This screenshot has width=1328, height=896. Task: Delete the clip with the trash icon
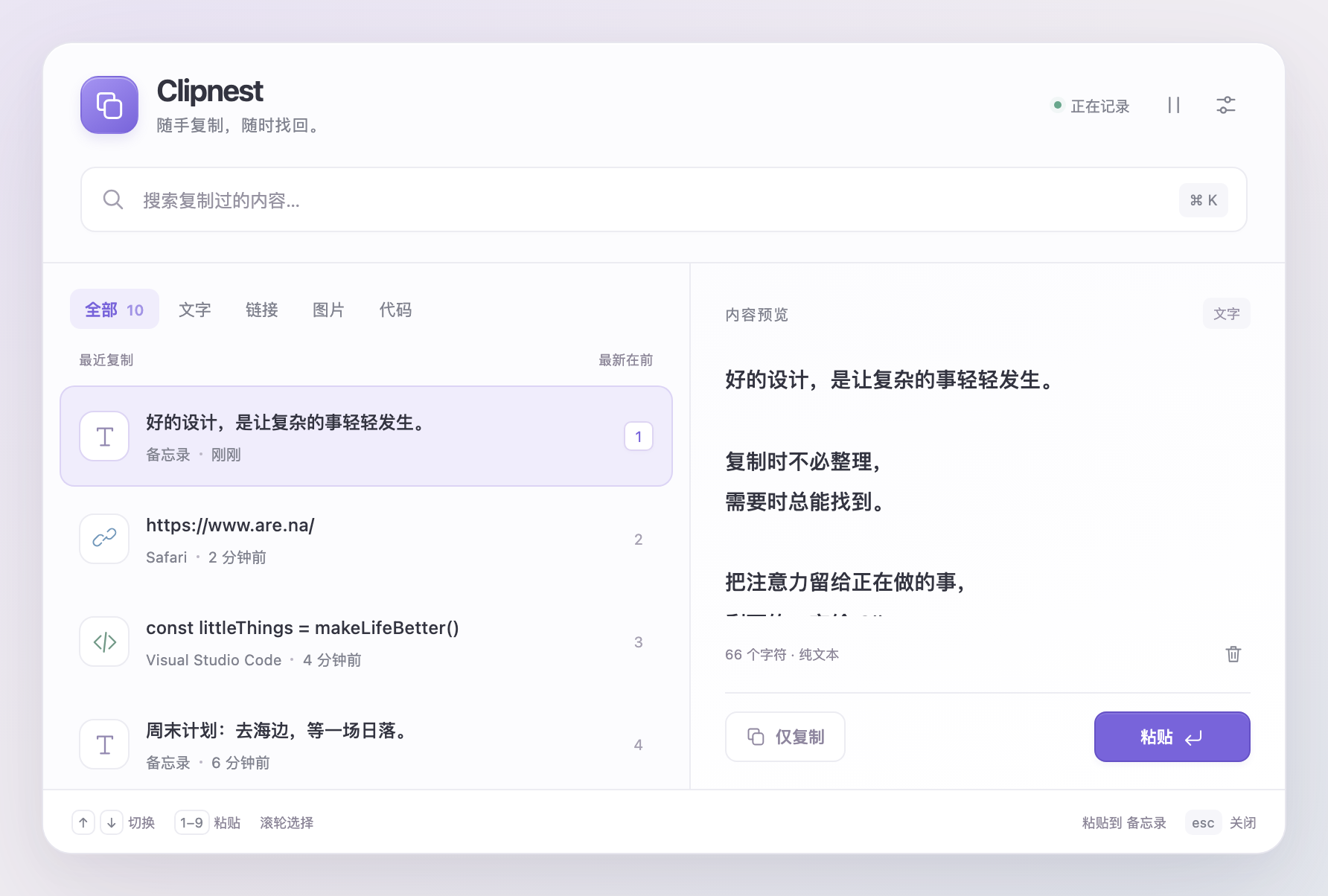coord(1233,654)
